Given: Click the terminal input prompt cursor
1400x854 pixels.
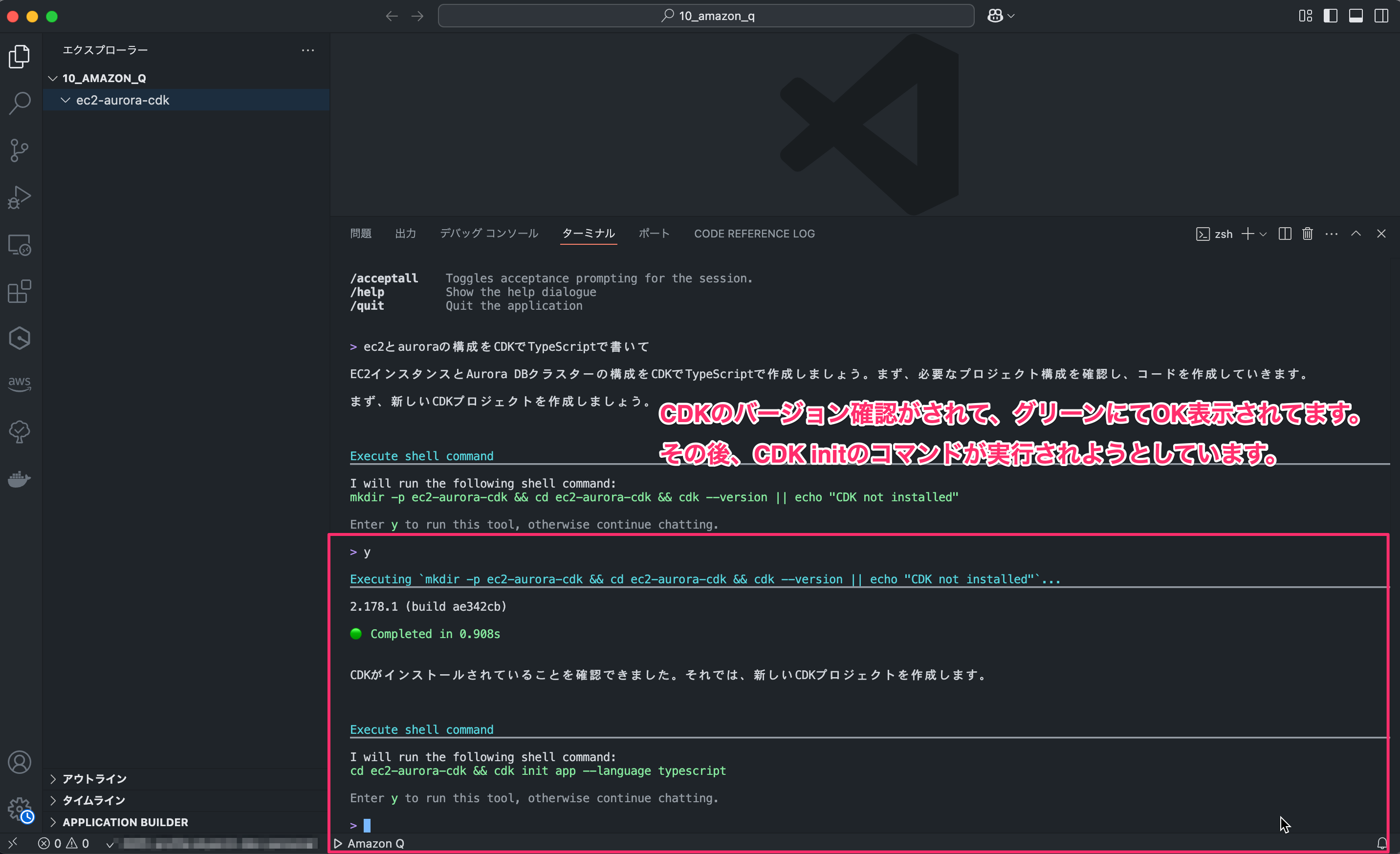Looking at the screenshot, I should 367,825.
